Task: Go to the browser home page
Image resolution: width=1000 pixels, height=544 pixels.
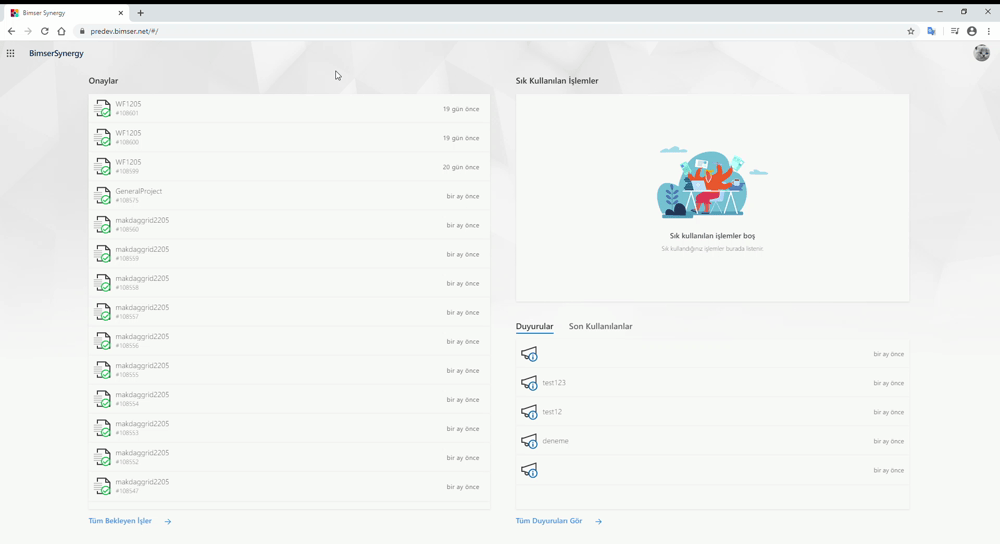Action: click(x=61, y=31)
